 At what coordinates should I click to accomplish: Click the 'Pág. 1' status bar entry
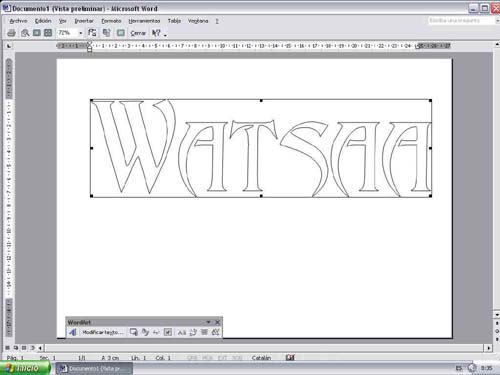click(15, 358)
